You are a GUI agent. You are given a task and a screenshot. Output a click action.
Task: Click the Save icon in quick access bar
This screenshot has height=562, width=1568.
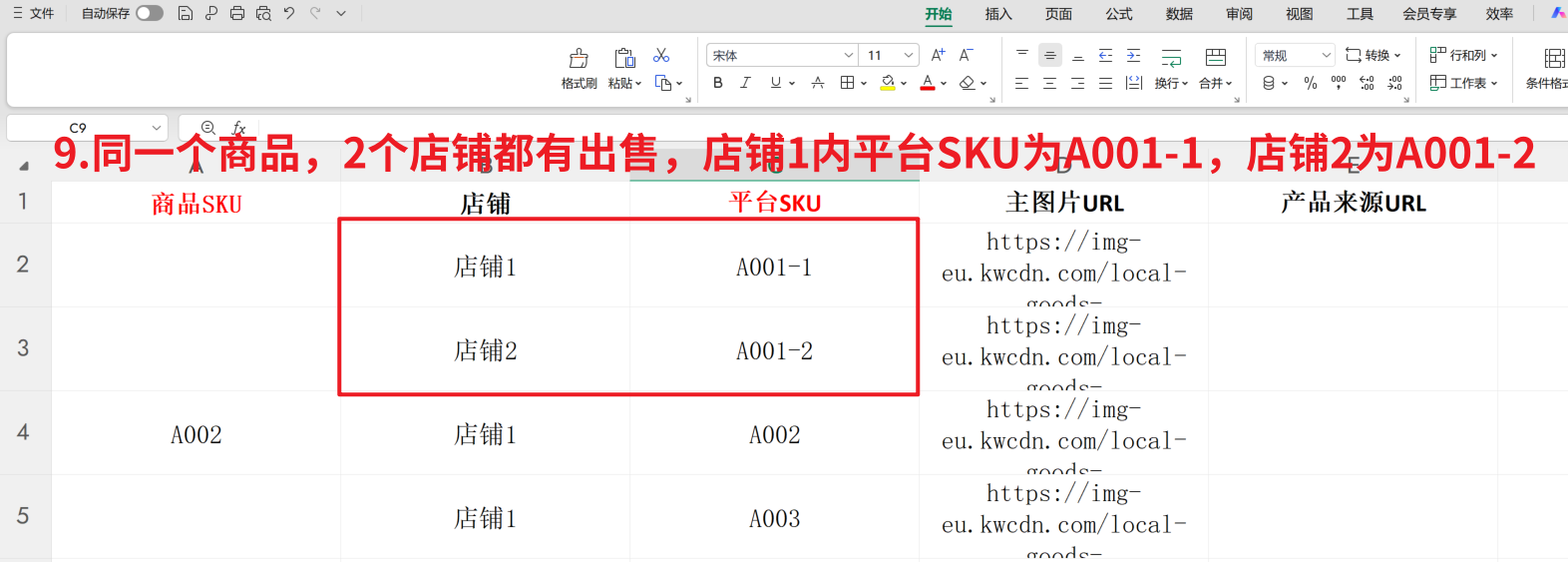tap(186, 14)
